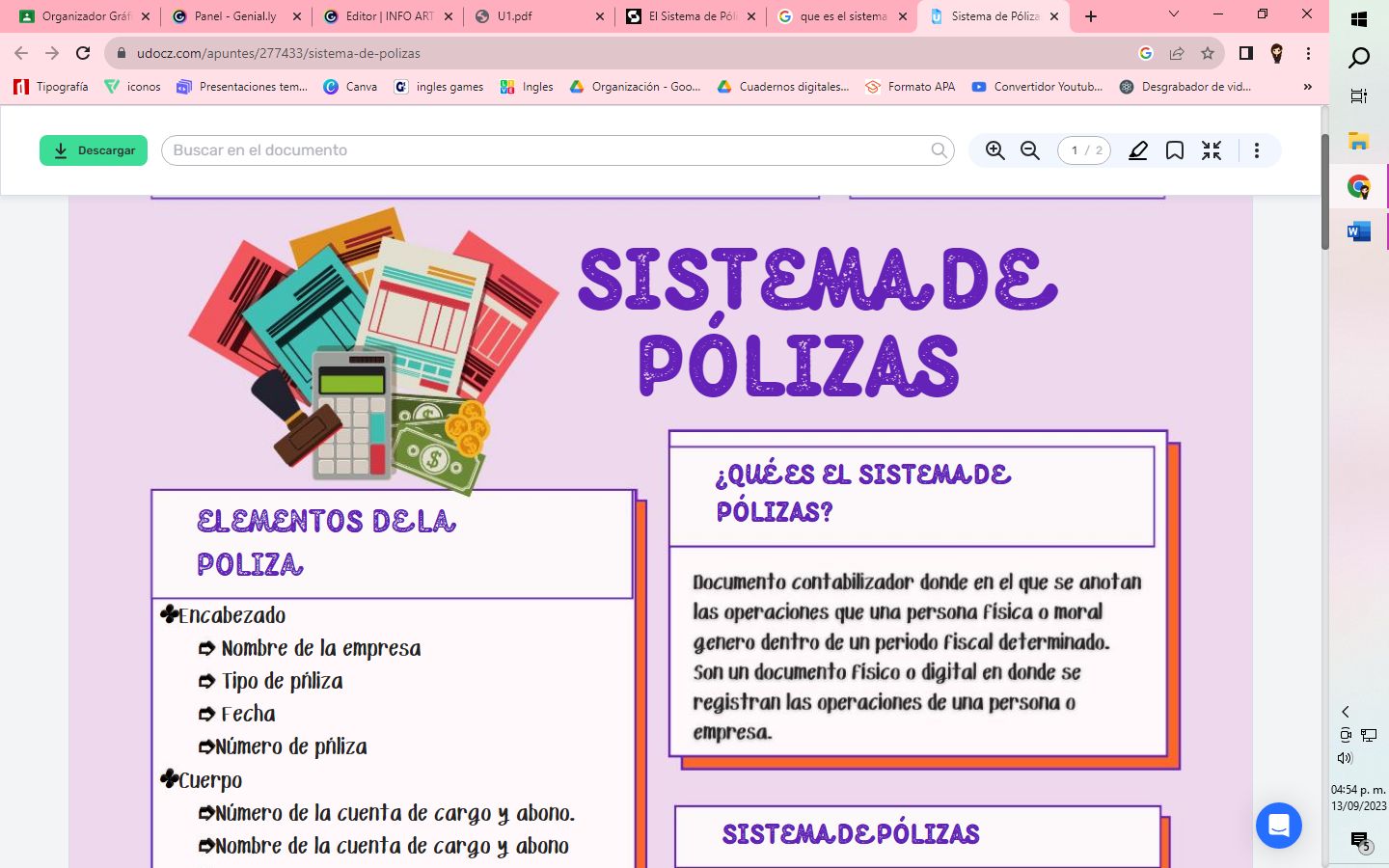Exit fullscreen with the collapse arrows icon
Image resolution: width=1389 pixels, height=868 pixels.
(x=1212, y=150)
